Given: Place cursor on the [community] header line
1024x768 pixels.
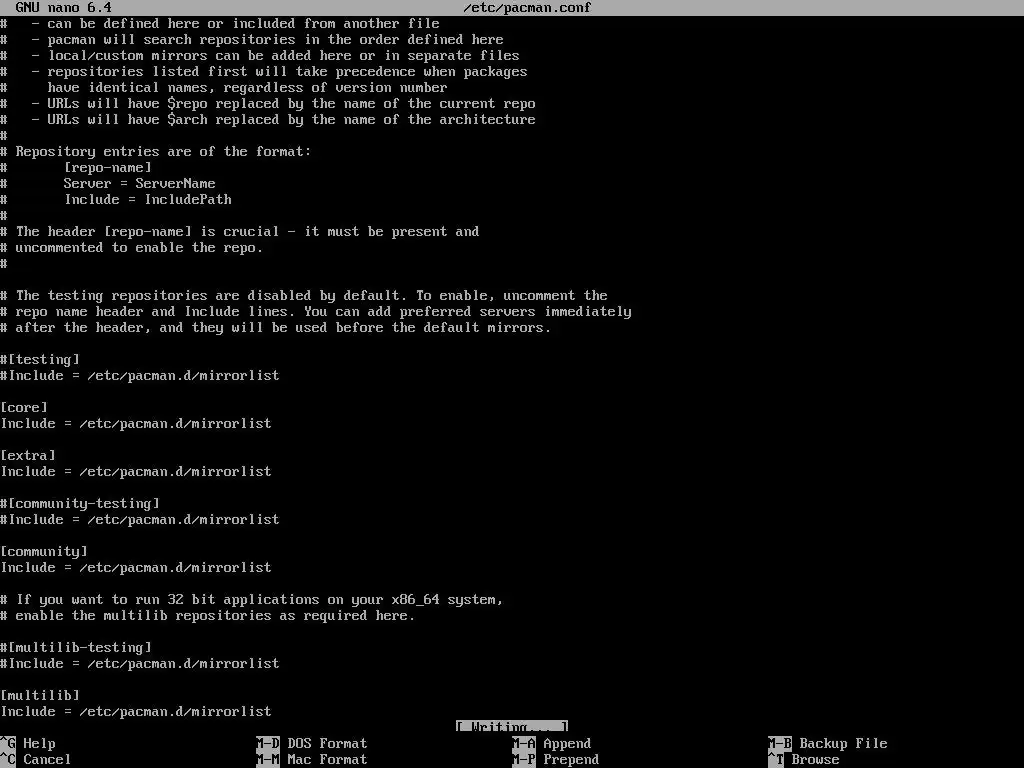Looking at the screenshot, I should point(44,551).
